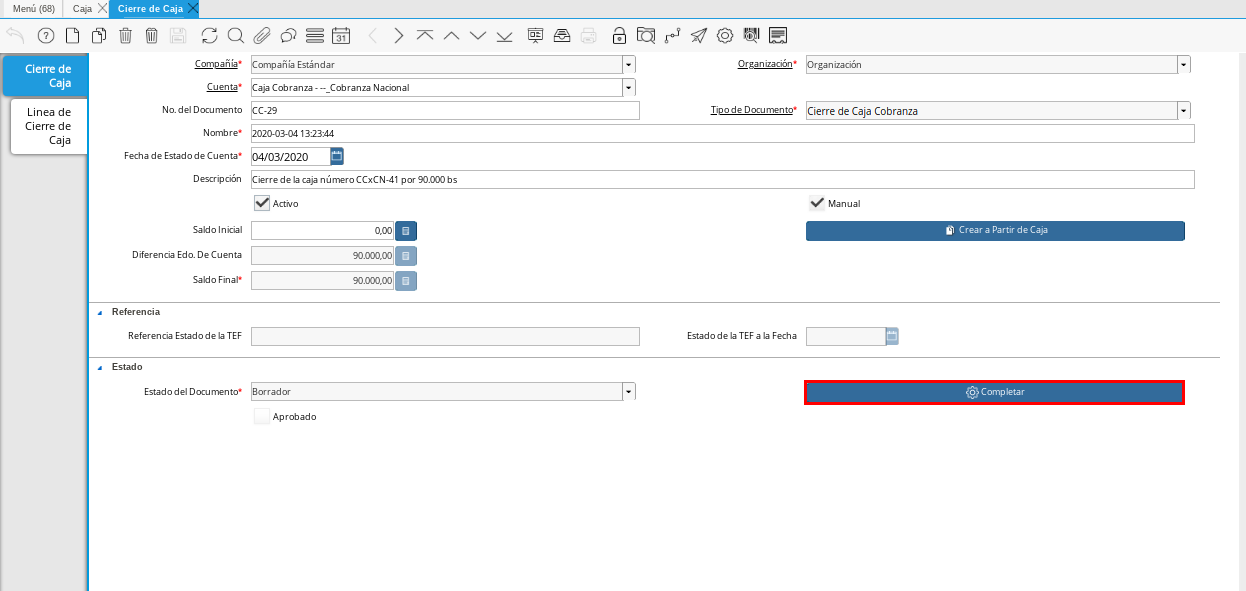Click the Saldo Inicial amount field
Image resolution: width=1246 pixels, height=591 pixels.
(x=323, y=230)
